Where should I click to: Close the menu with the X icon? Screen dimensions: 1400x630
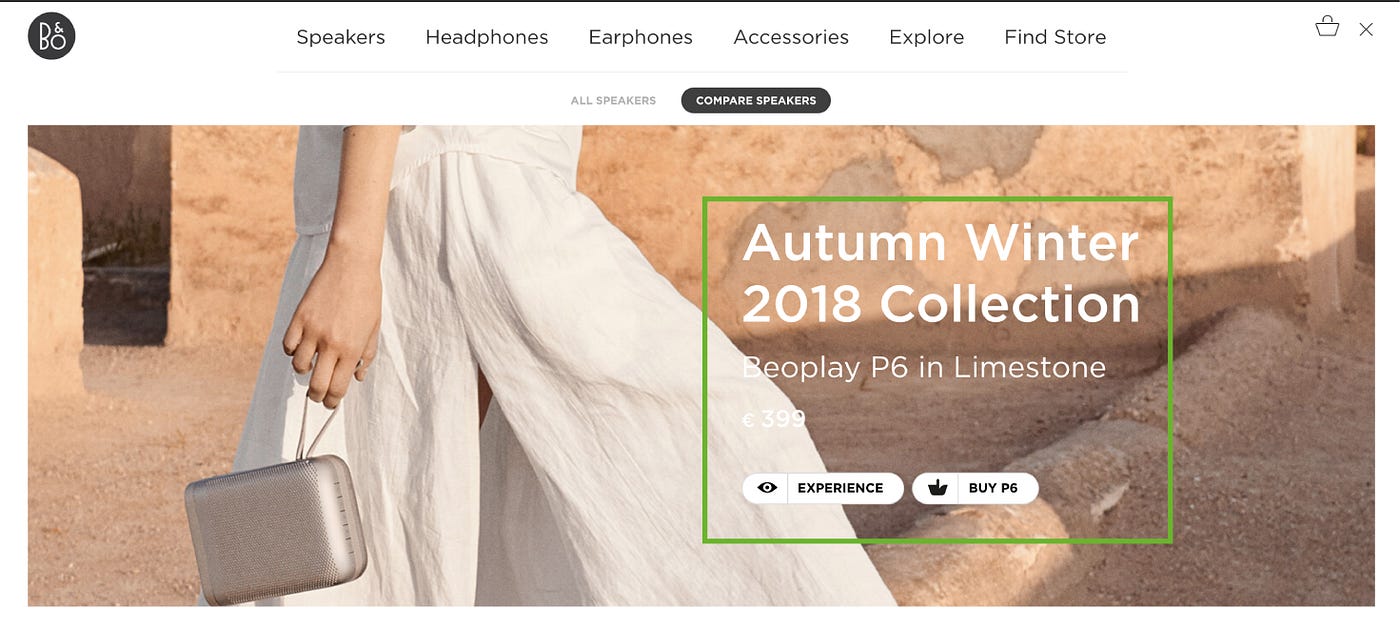tap(1366, 30)
